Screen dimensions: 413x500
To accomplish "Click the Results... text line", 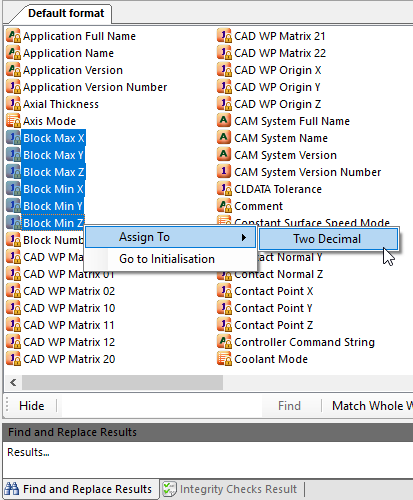I will [28, 452].
